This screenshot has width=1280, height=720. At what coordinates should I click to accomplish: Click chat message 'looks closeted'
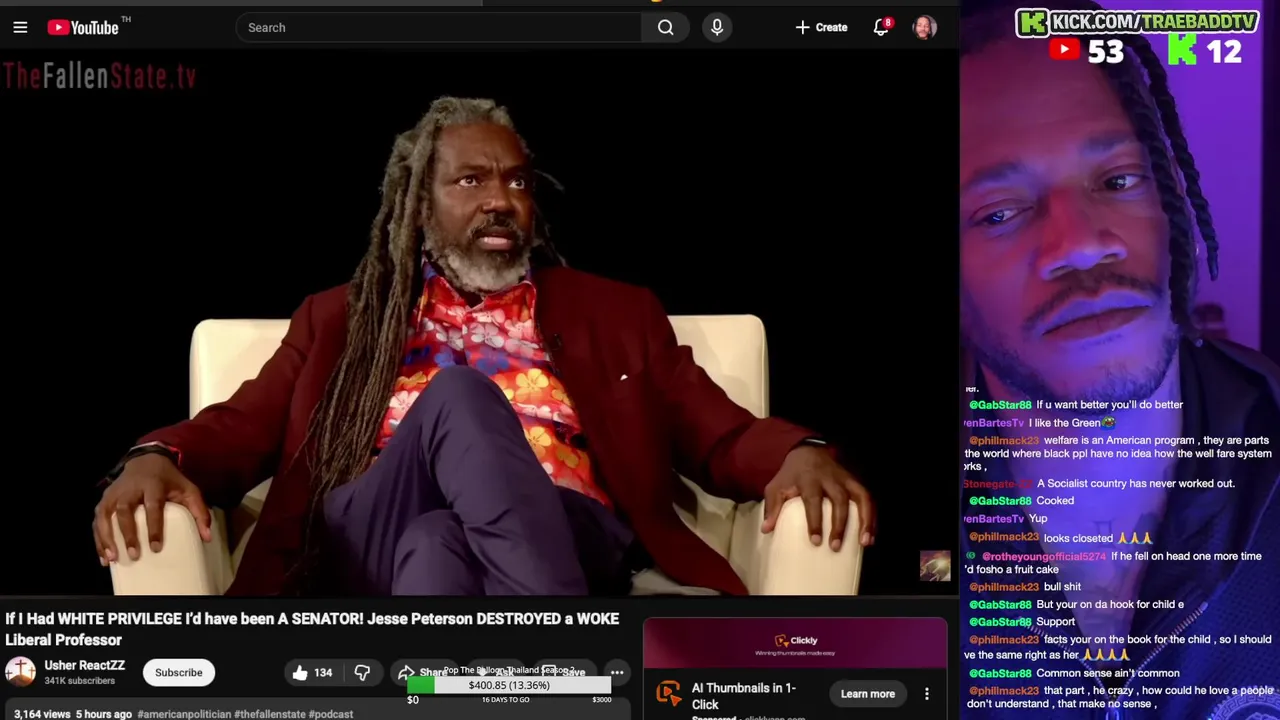tap(1078, 538)
